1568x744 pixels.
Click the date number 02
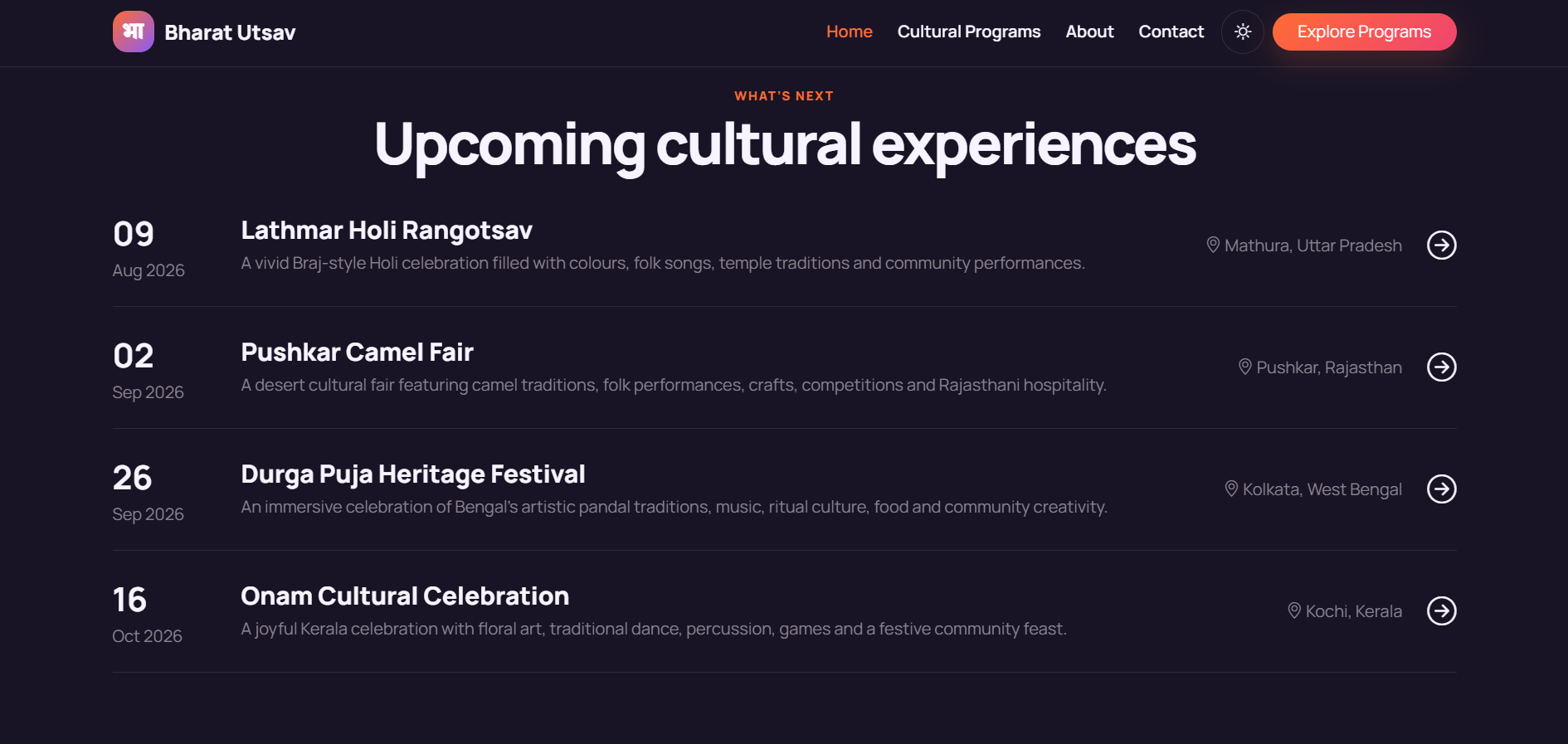tap(134, 356)
